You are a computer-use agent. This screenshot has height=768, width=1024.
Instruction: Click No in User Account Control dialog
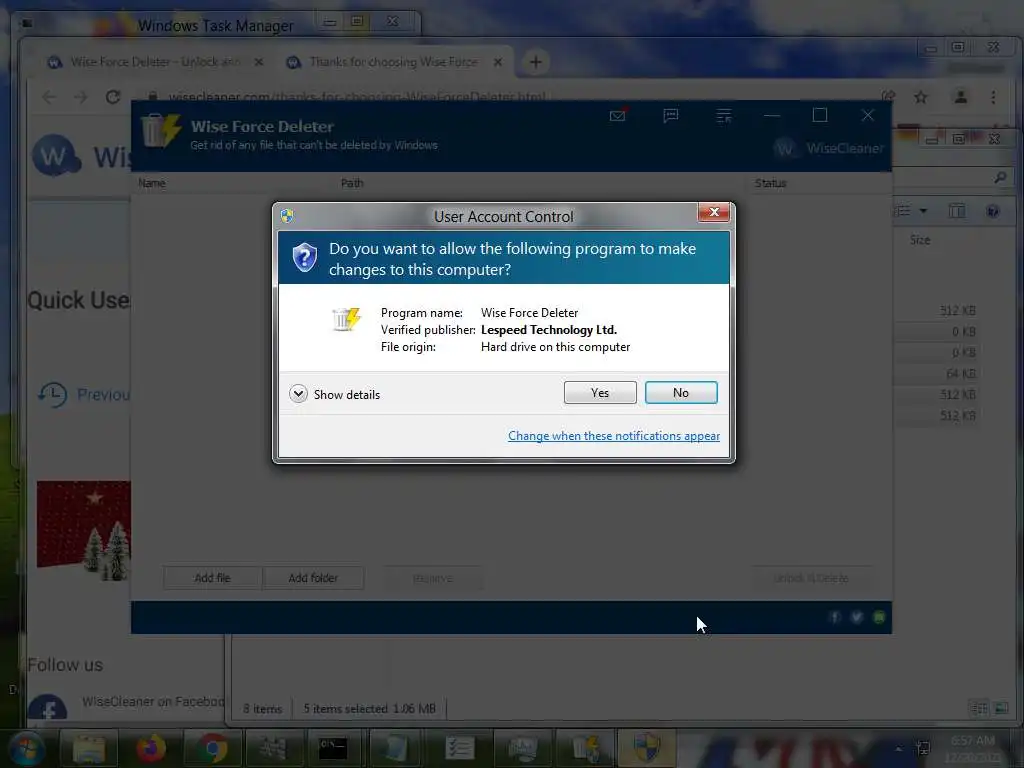680,392
